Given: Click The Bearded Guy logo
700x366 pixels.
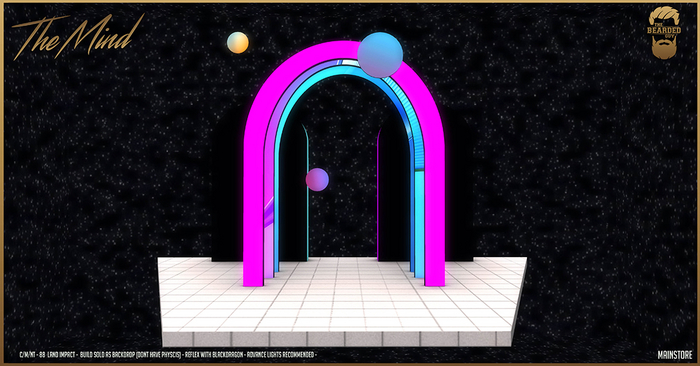Looking at the screenshot, I should [665, 32].
